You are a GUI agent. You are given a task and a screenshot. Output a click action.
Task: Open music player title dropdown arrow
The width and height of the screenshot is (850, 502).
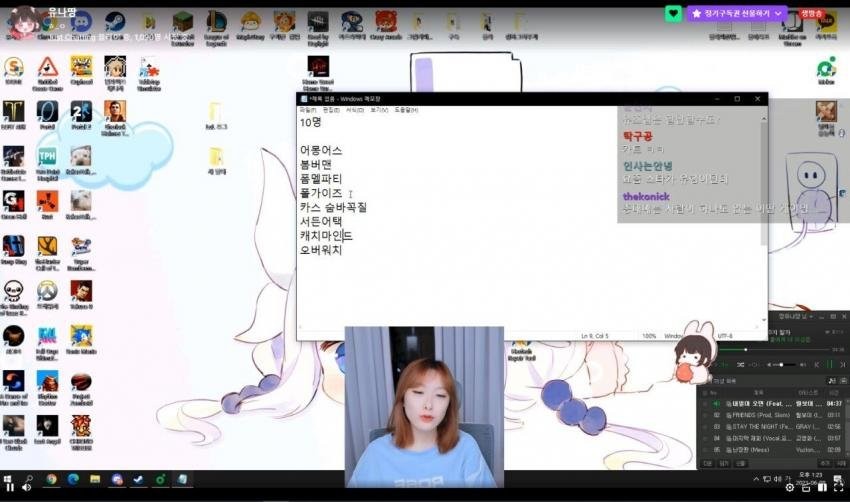click(x=812, y=316)
